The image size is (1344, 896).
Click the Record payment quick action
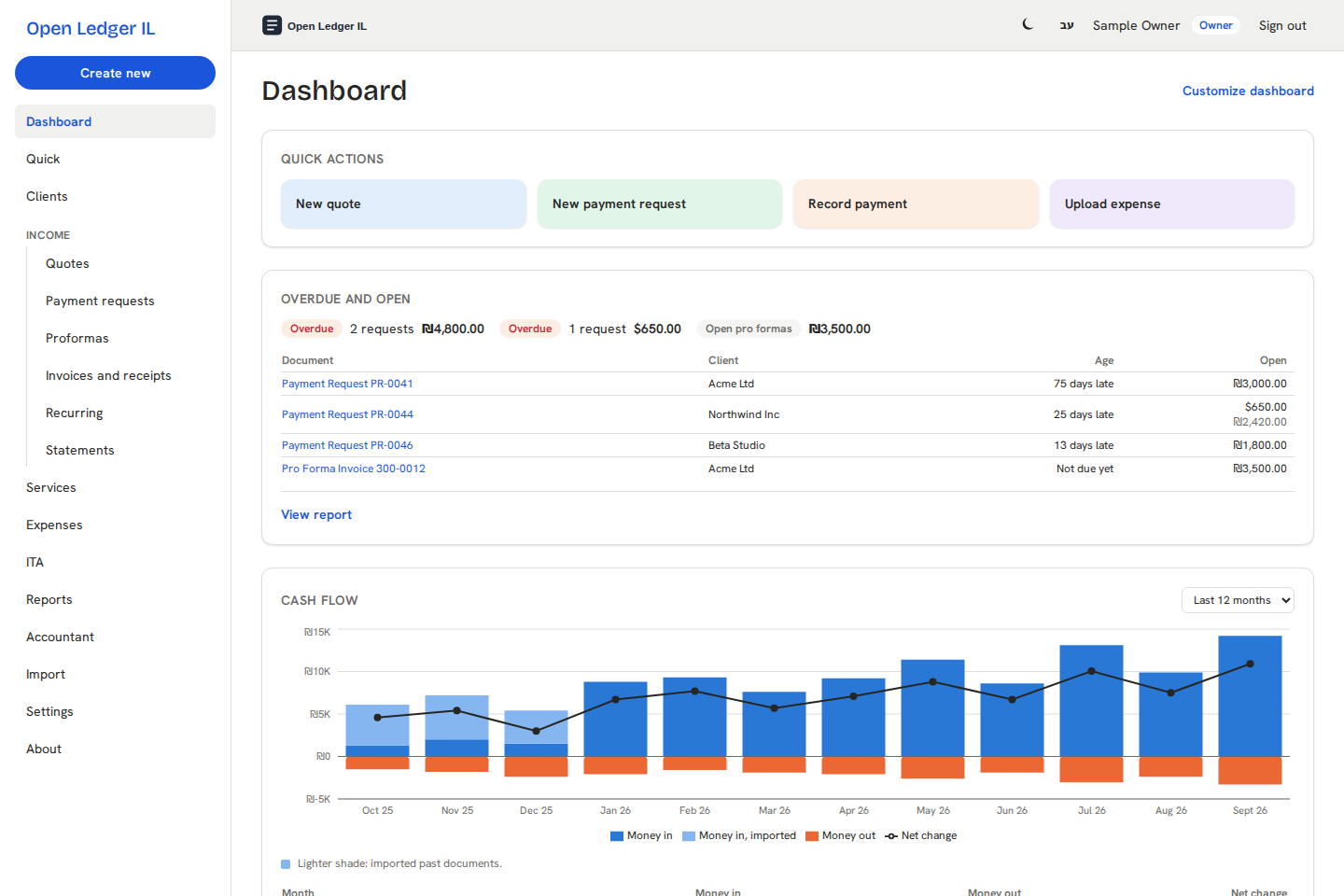(916, 203)
